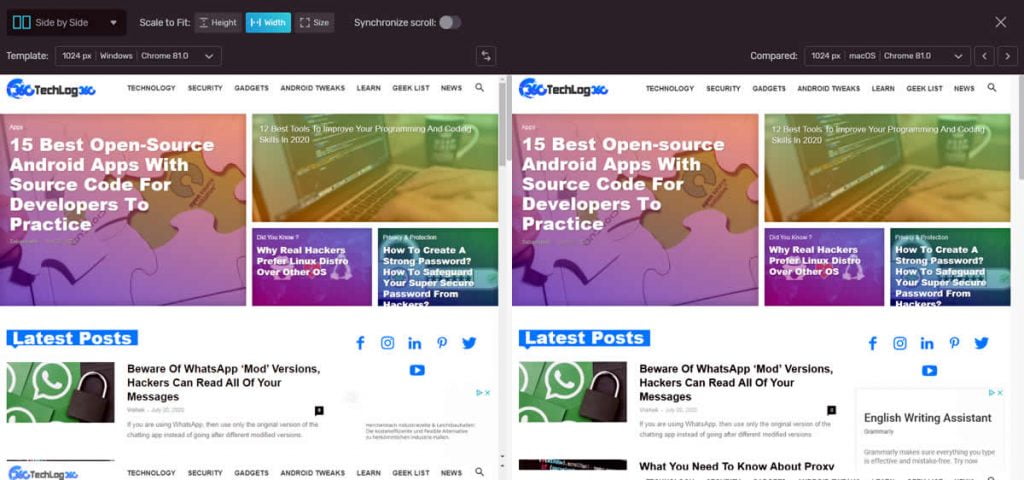Select Scale to Fit Size
The height and width of the screenshot is (480, 1024).
314,22
